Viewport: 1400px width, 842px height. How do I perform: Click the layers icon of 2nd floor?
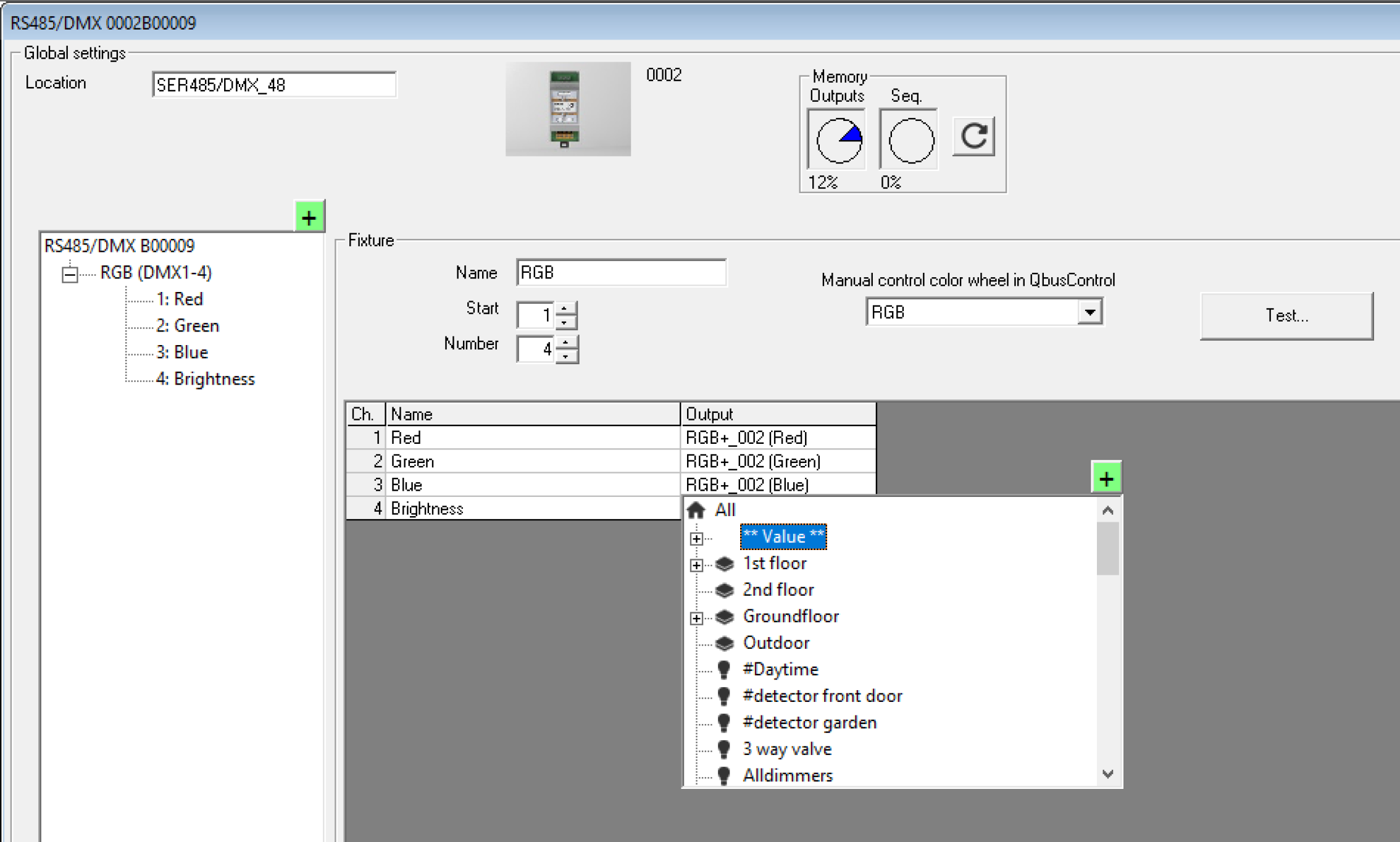click(x=724, y=590)
